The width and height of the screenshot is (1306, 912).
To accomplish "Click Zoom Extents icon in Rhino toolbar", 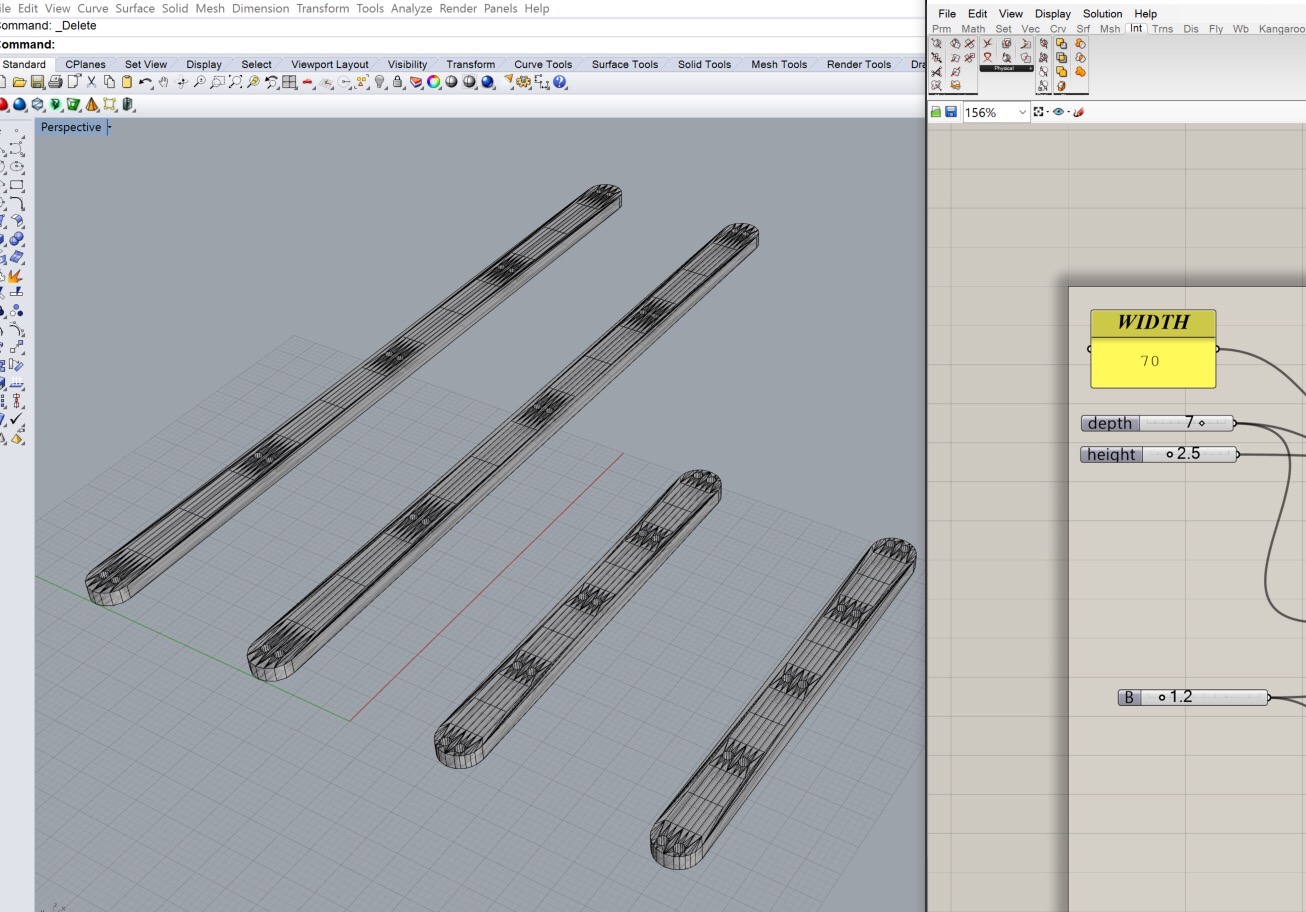I will (235, 82).
